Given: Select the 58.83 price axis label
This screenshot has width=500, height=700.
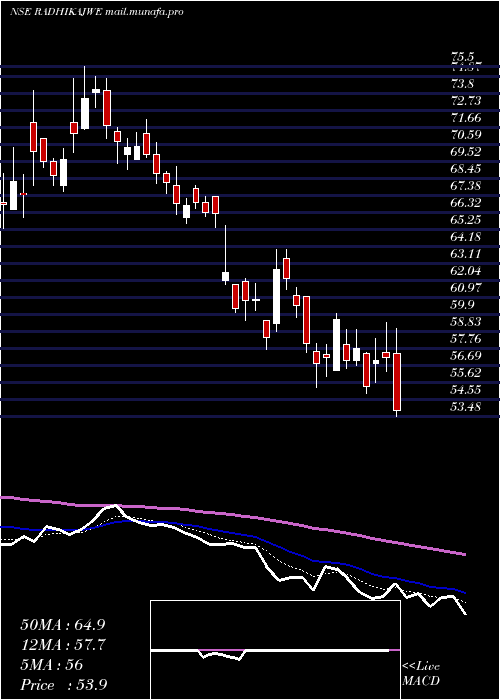Looking at the screenshot, I should [466, 321].
